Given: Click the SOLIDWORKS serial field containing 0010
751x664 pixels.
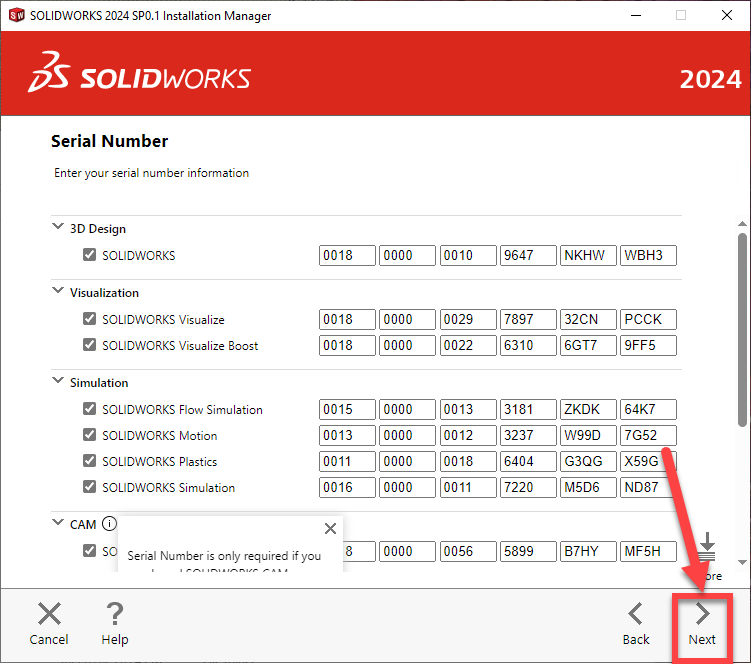Looking at the screenshot, I should coord(468,255).
